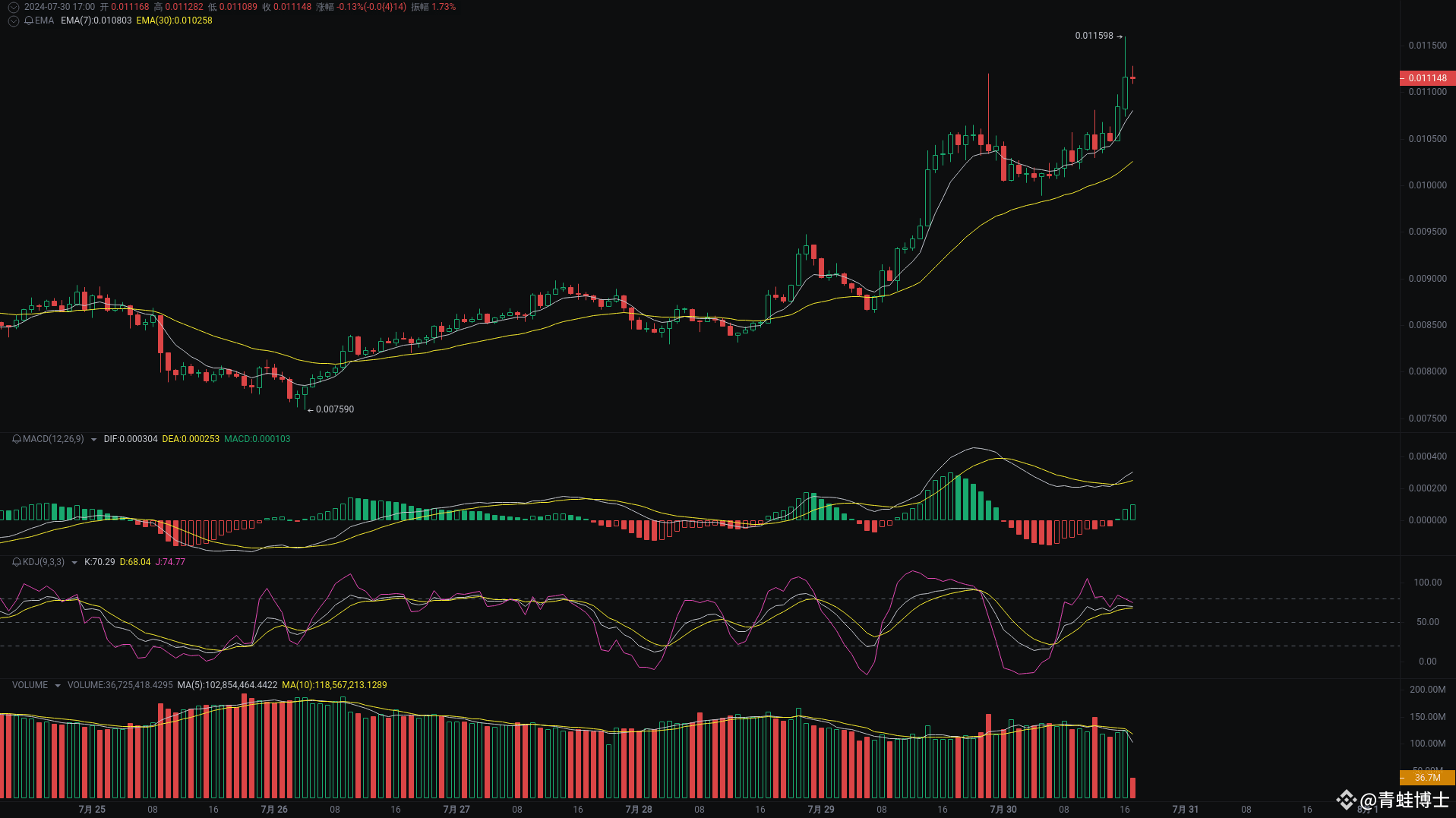1456x818 pixels.
Task: Open the KDJ(9,3,3) dropdown arrow
Action: click(x=74, y=562)
